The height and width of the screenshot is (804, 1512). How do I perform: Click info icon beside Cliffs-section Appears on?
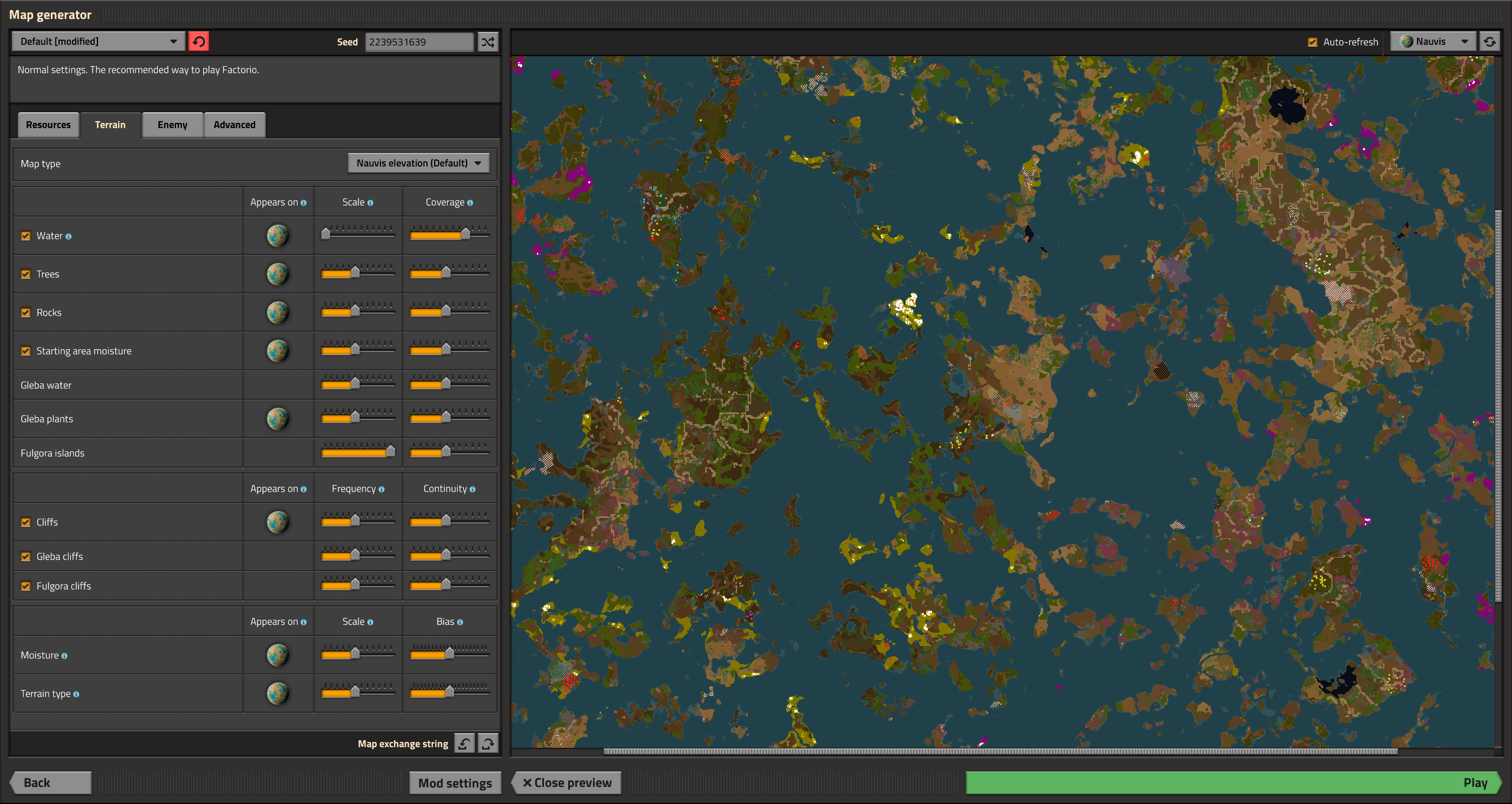[x=304, y=489]
